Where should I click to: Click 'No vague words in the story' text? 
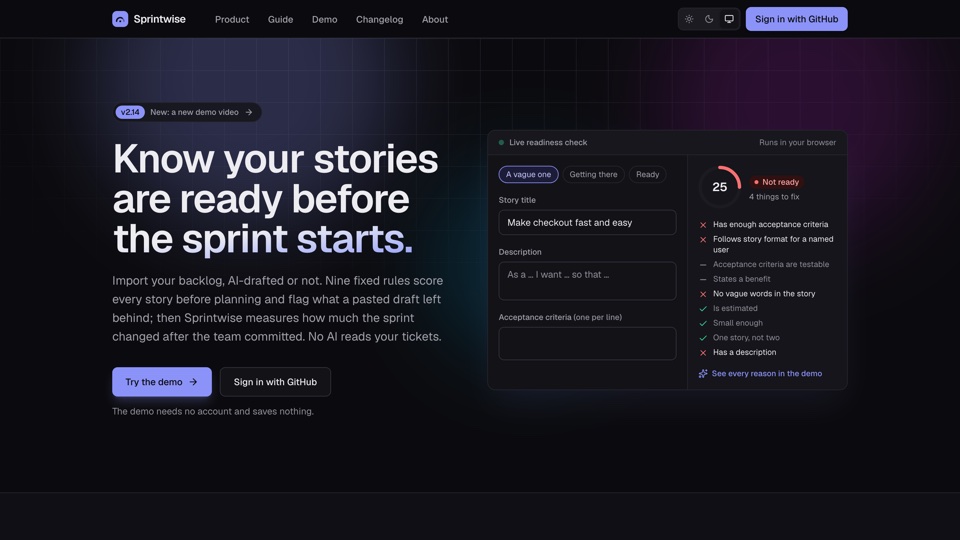point(764,294)
